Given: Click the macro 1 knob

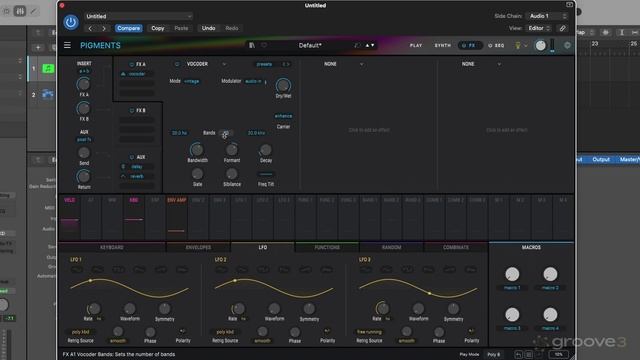Looking at the screenshot, I should pos(512,274).
